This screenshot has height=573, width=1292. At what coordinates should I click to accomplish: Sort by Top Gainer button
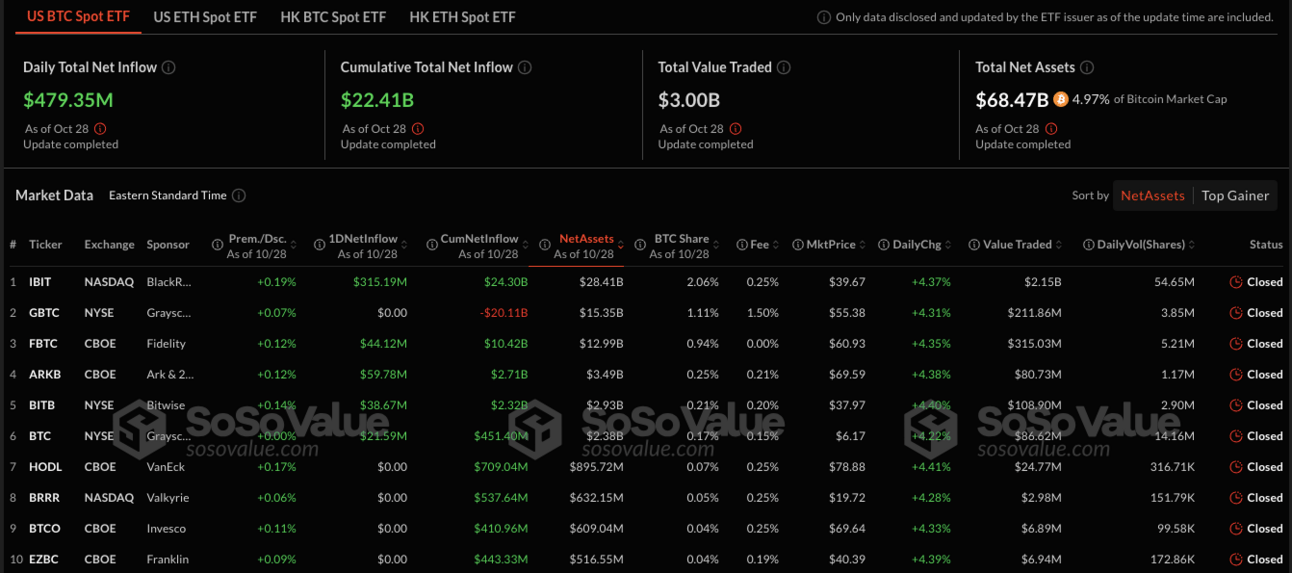pos(1235,196)
